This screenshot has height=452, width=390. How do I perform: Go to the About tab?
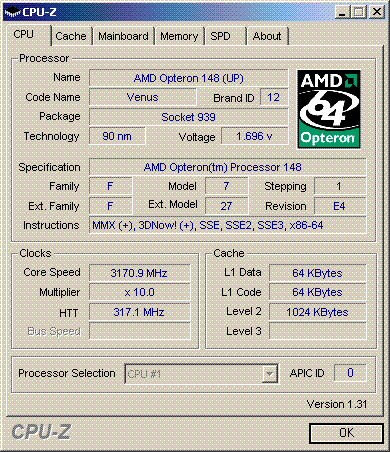point(267,36)
